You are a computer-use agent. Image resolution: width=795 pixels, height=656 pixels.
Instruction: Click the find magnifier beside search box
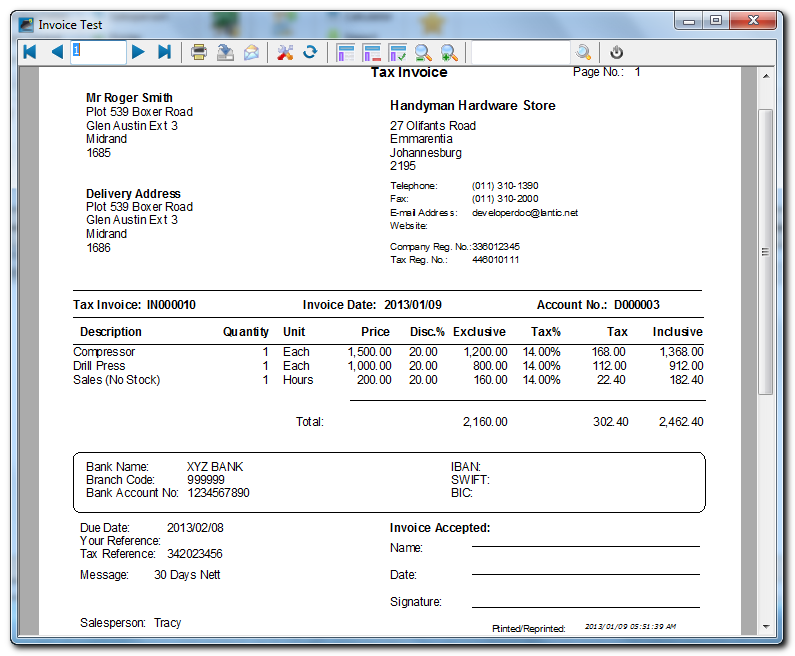click(x=583, y=52)
